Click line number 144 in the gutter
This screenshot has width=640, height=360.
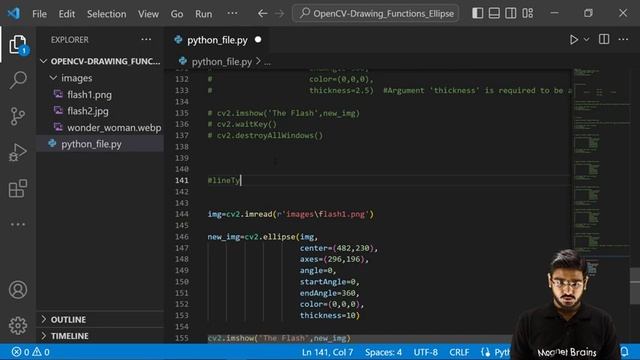point(182,214)
